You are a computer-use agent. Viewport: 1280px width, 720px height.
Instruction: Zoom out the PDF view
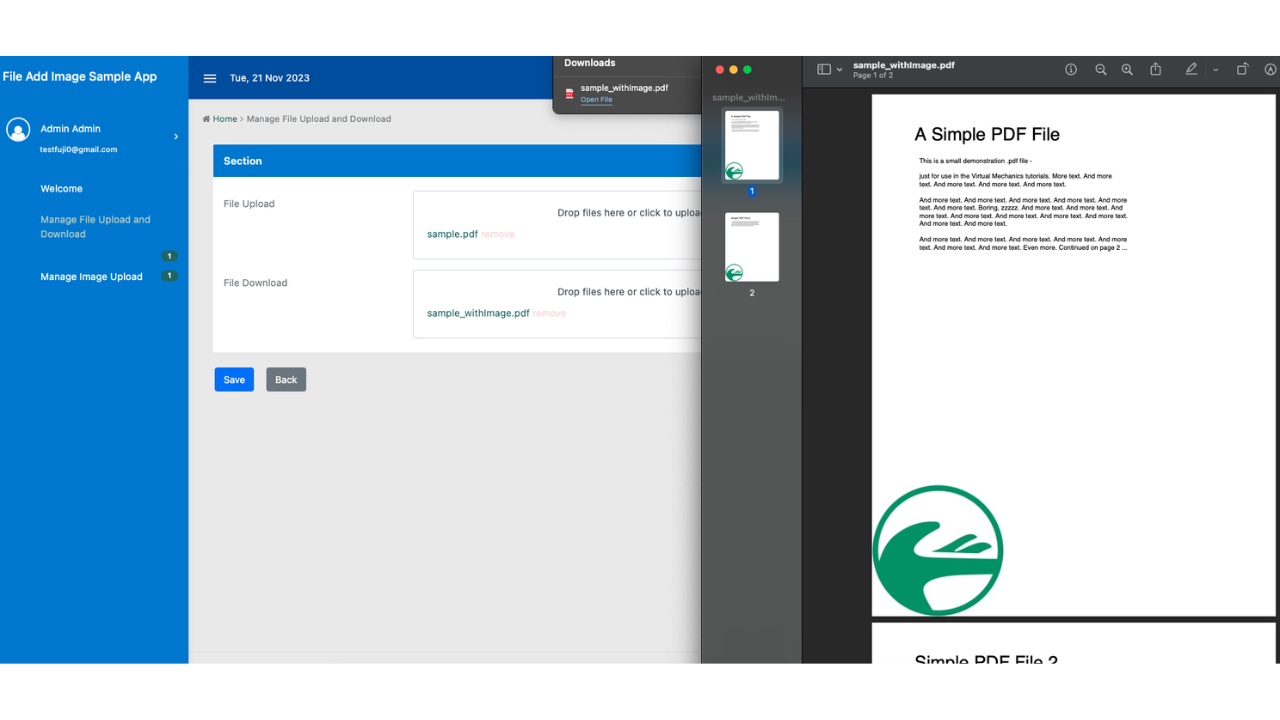(1100, 70)
